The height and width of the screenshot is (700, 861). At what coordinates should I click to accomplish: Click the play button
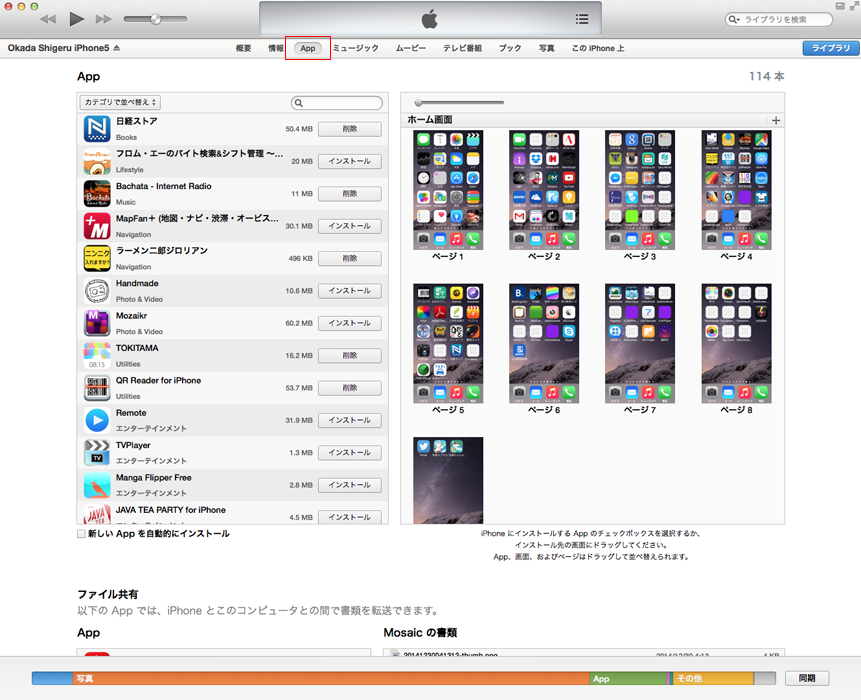[77, 19]
